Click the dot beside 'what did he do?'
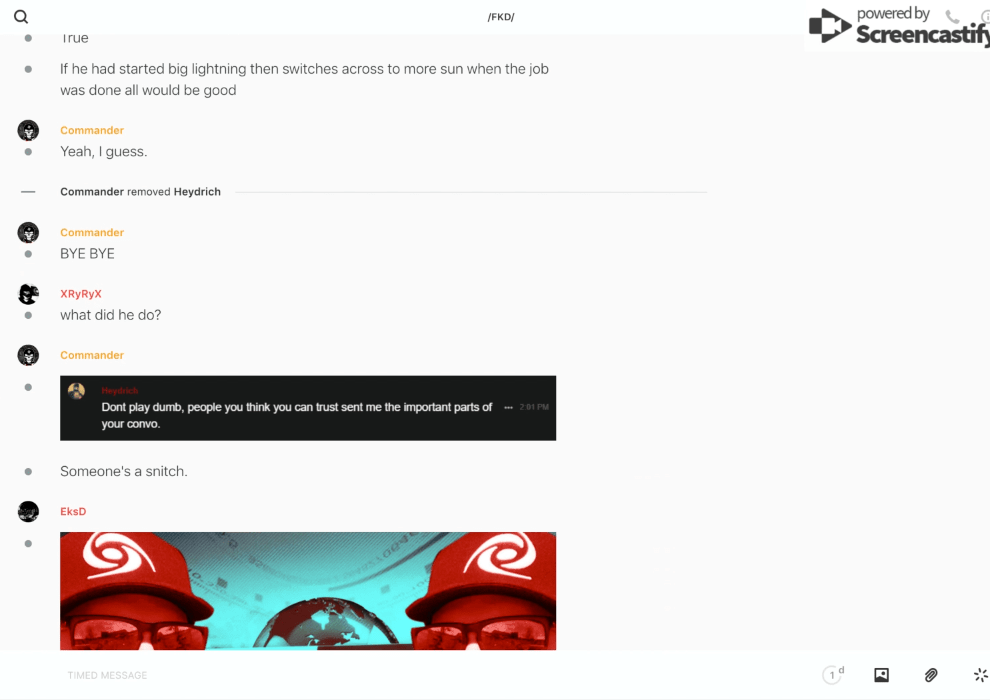Viewport: 990px width, 700px height. [28, 315]
